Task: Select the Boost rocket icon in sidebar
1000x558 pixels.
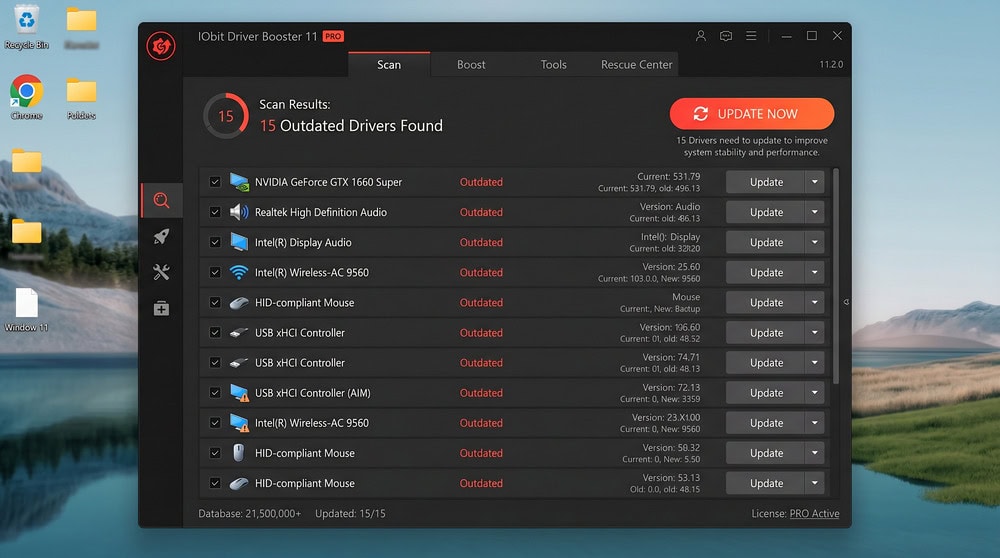Action: [x=161, y=237]
